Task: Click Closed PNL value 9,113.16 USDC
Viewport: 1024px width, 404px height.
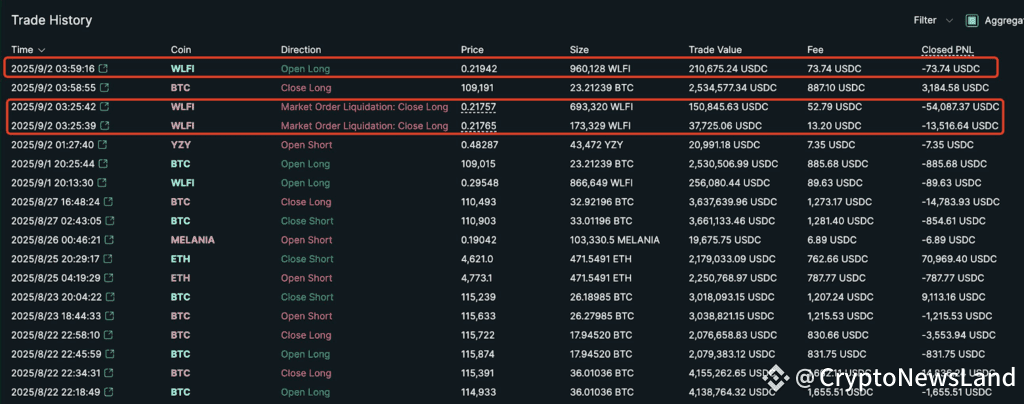Action: tap(952, 297)
